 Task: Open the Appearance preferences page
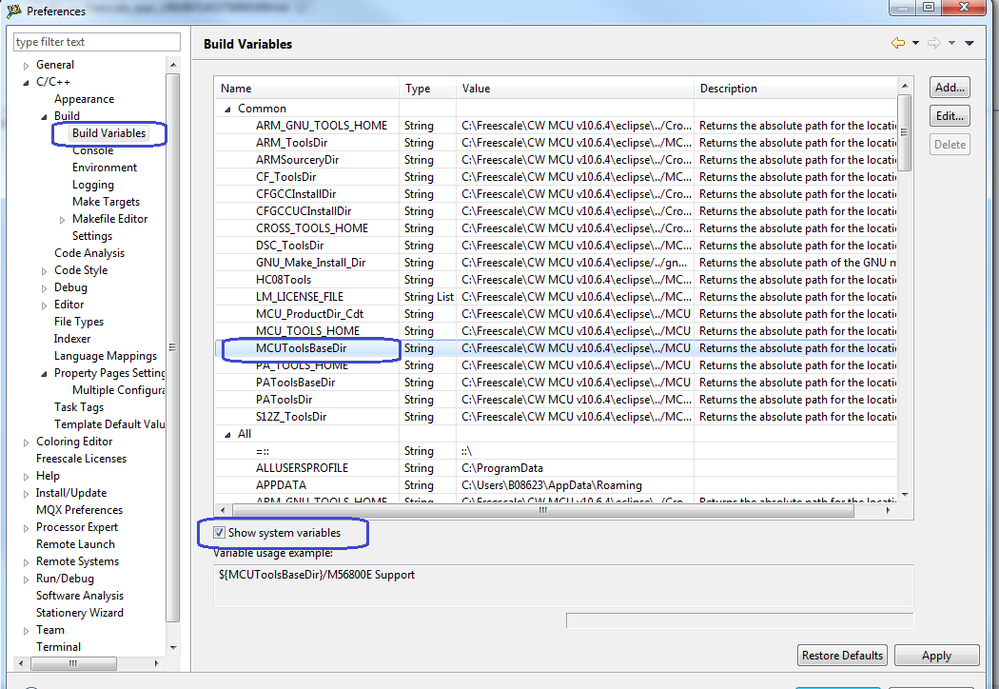84,99
